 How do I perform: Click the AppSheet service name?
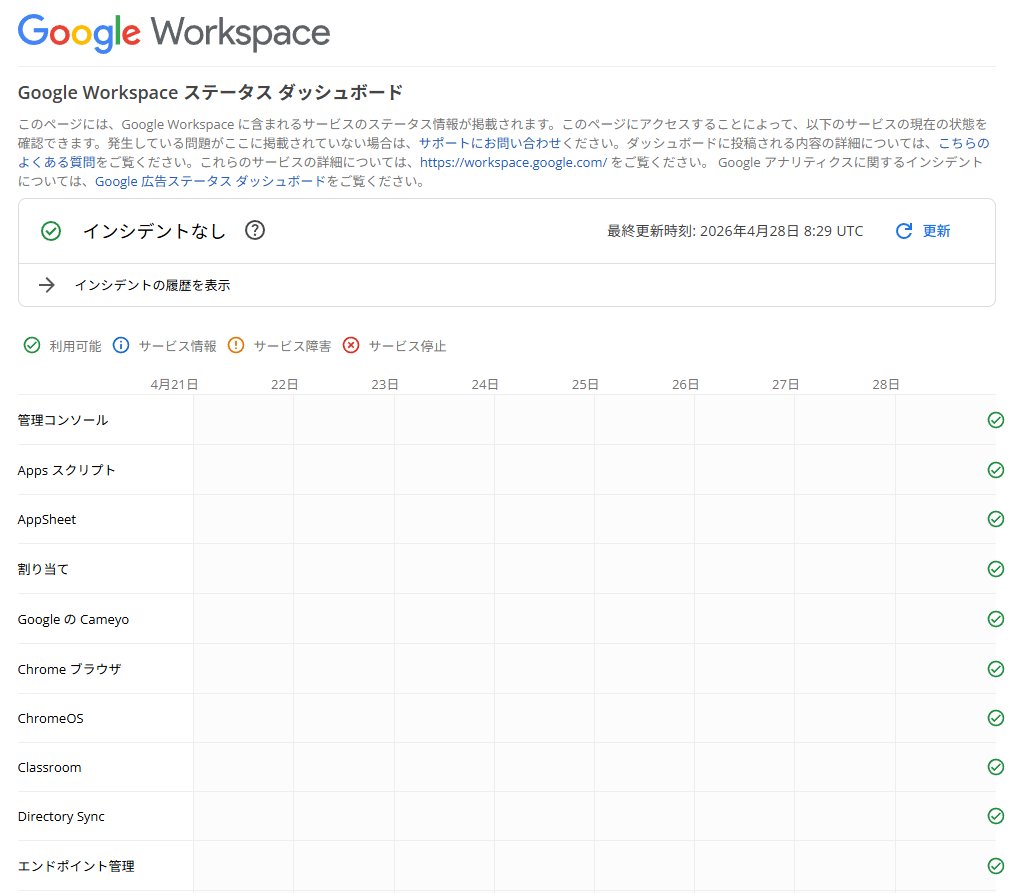(46, 519)
